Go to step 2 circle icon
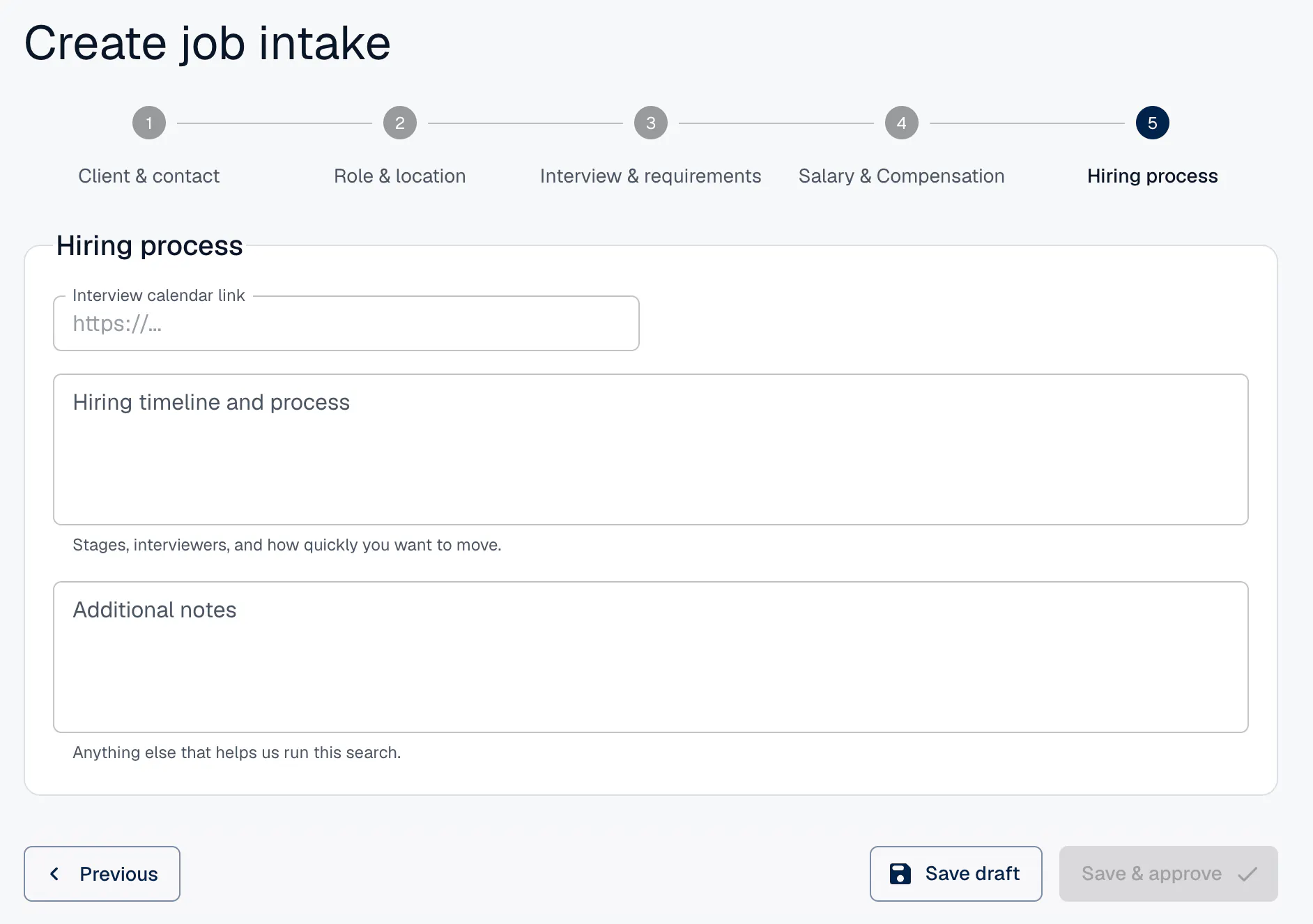The width and height of the screenshot is (1313, 924). tap(400, 123)
